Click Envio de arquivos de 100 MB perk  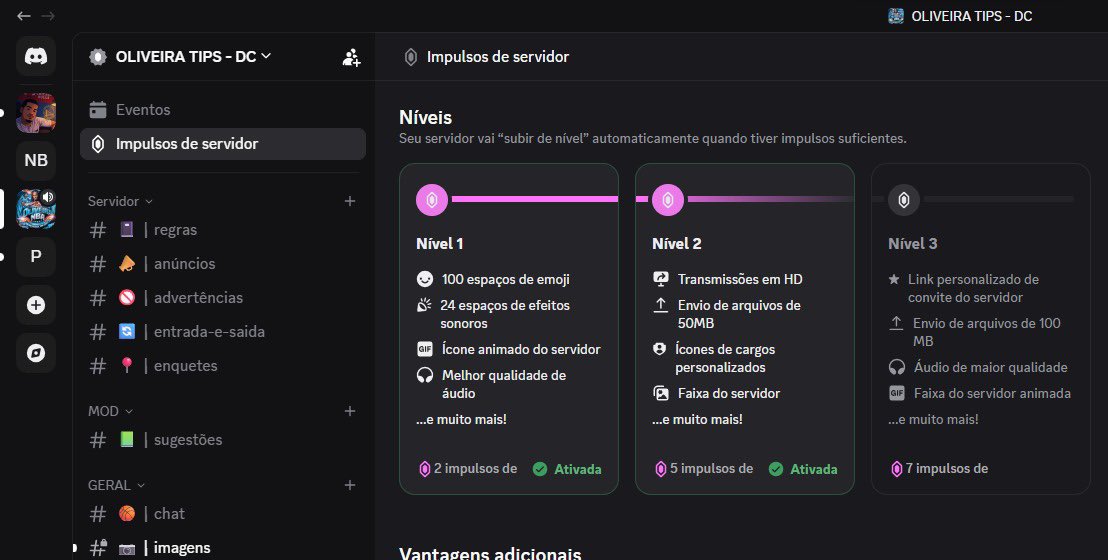point(975,332)
